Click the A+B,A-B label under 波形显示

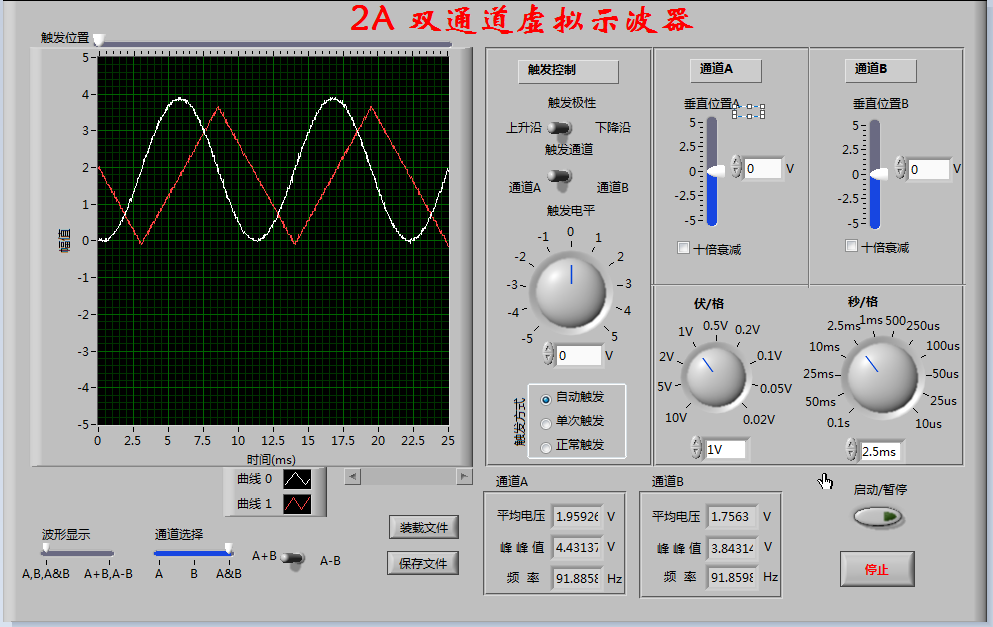(108, 574)
